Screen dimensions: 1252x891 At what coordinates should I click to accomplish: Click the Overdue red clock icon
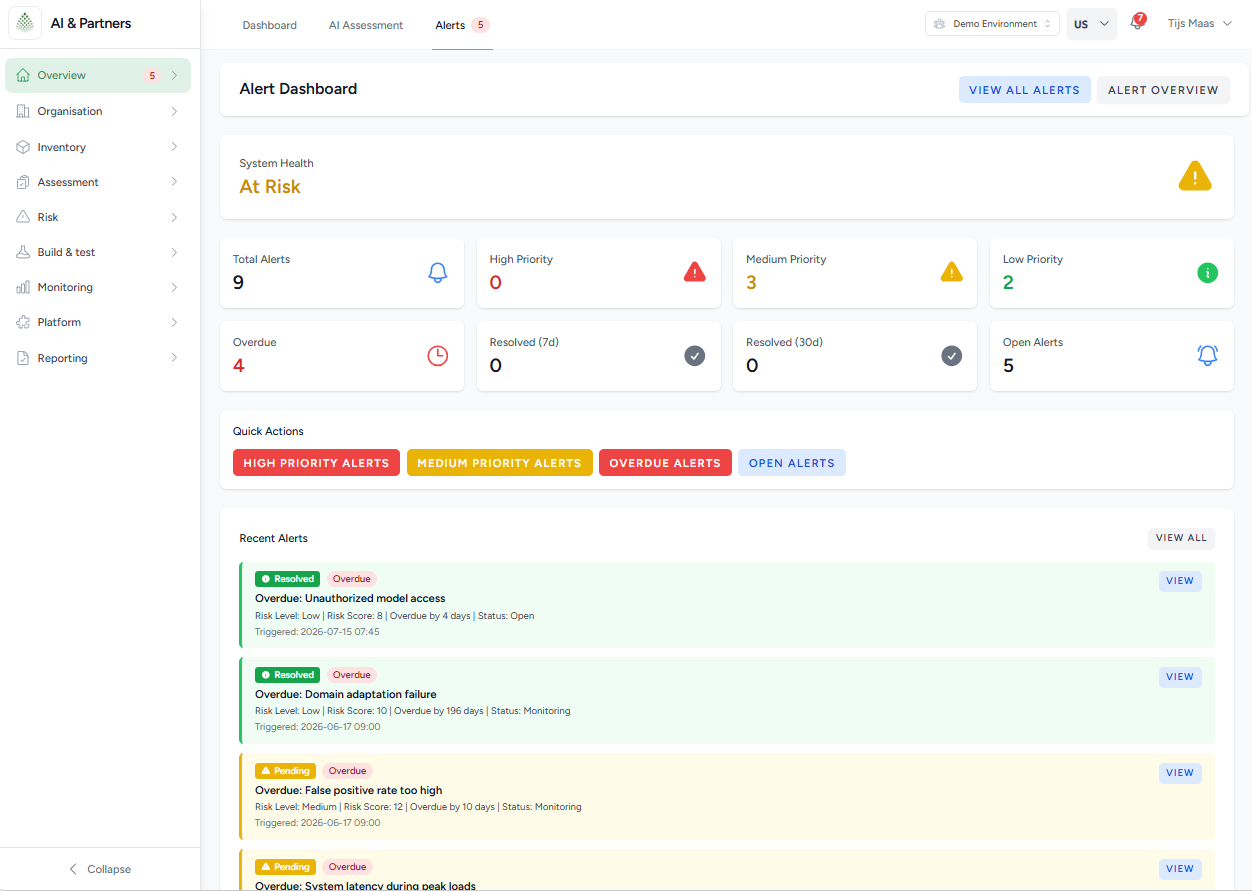click(x=438, y=355)
